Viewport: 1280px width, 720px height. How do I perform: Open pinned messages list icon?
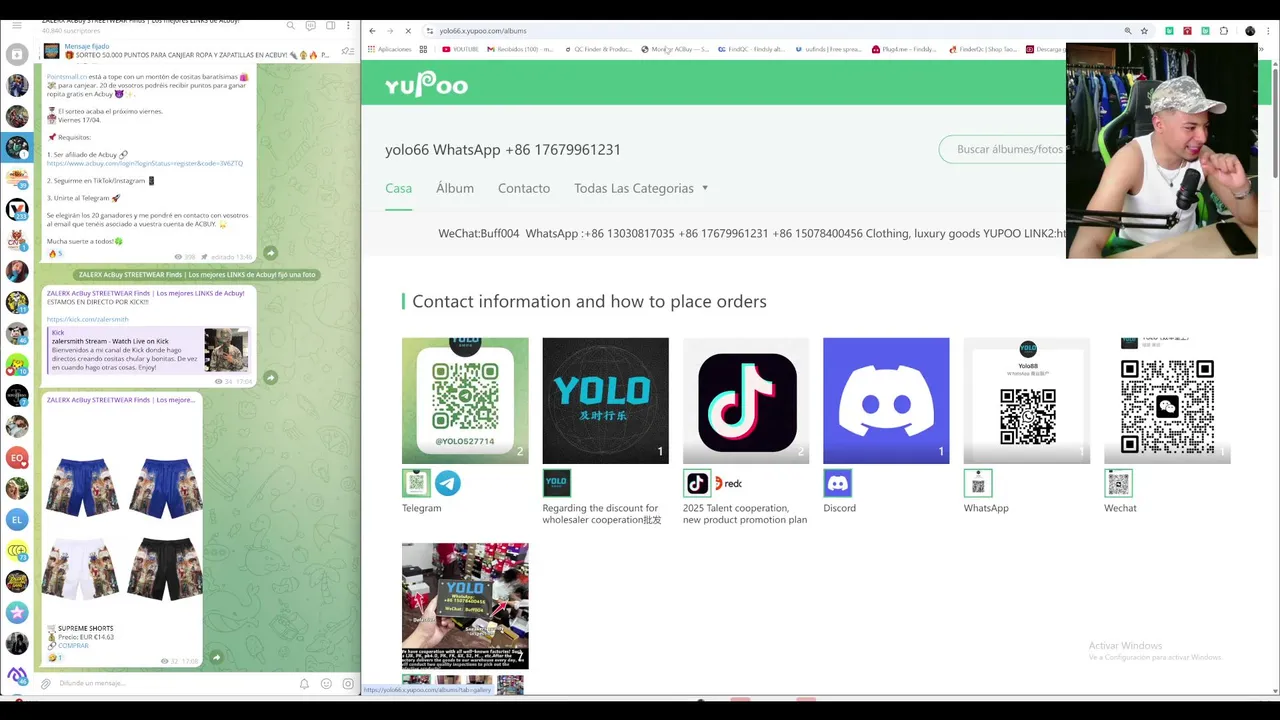(347, 51)
